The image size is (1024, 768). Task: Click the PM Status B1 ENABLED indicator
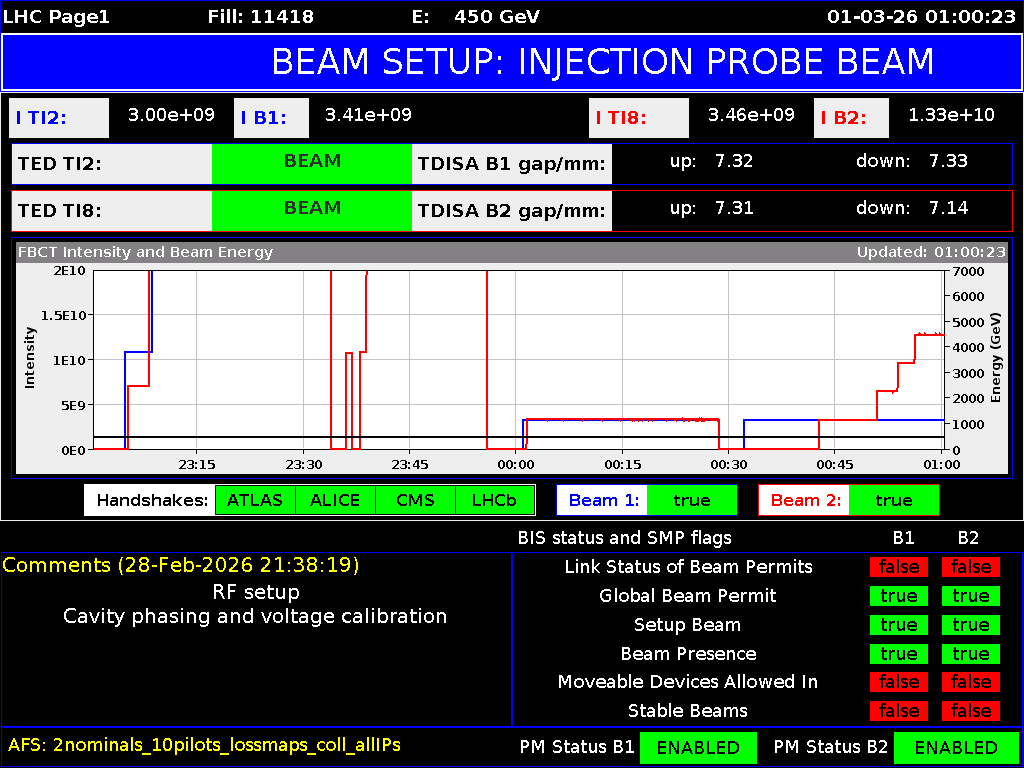coord(698,747)
